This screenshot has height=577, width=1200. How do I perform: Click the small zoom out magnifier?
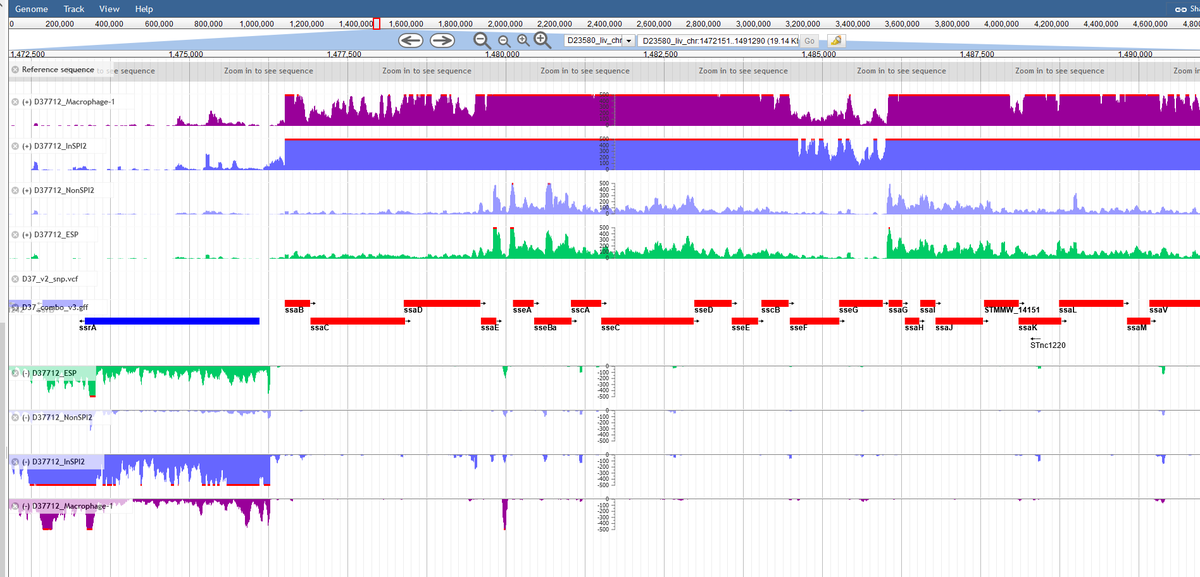503,41
